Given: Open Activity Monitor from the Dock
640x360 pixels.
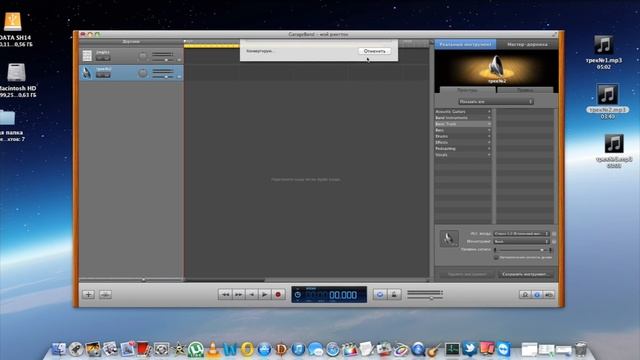Looking at the screenshot, I should pos(452,349).
